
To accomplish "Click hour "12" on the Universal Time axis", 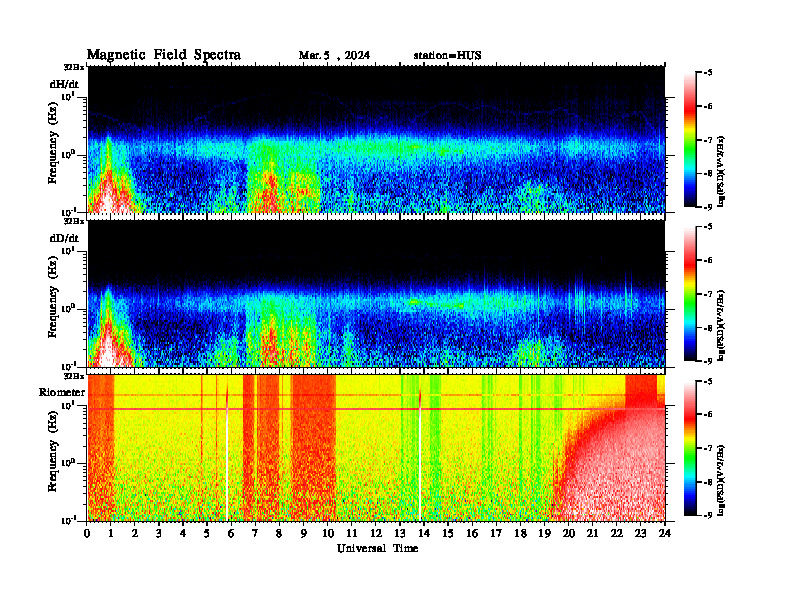I will tap(376, 533).
